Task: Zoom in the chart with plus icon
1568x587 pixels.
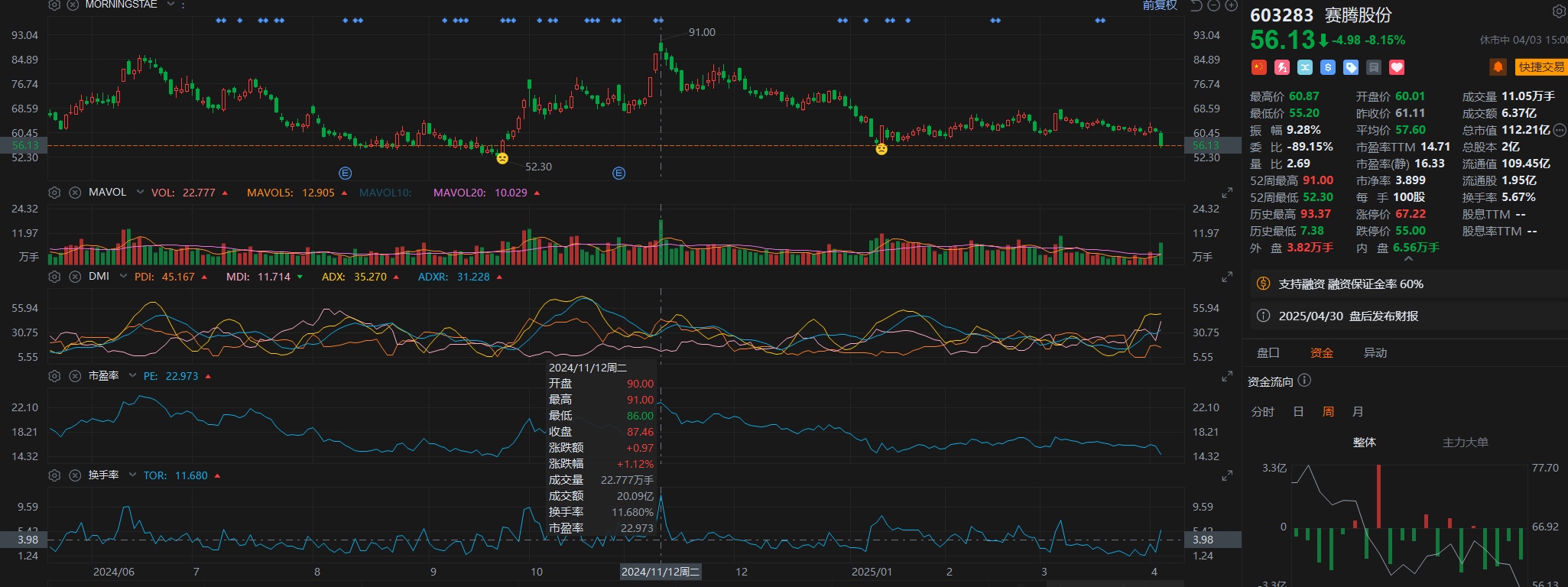Action: [x=1231, y=5]
